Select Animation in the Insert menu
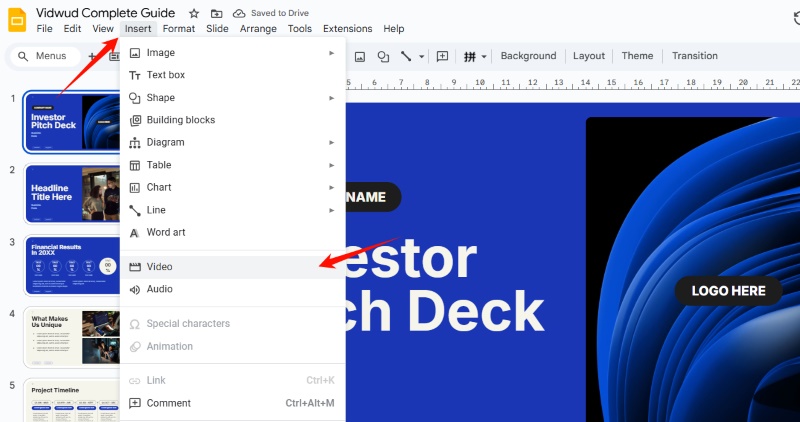This screenshot has height=422, width=800. [x=233, y=346]
